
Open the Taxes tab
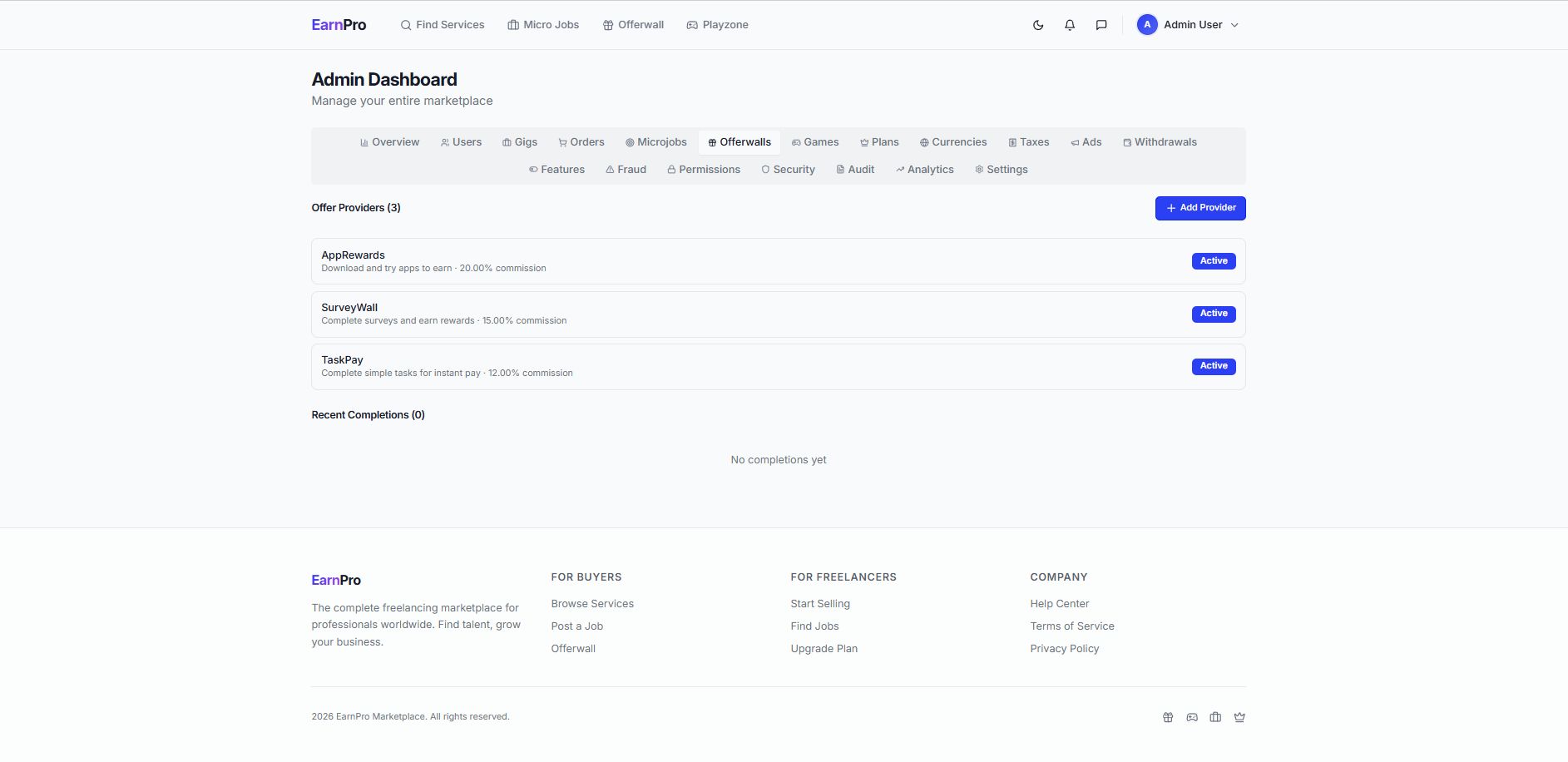[1029, 142]
